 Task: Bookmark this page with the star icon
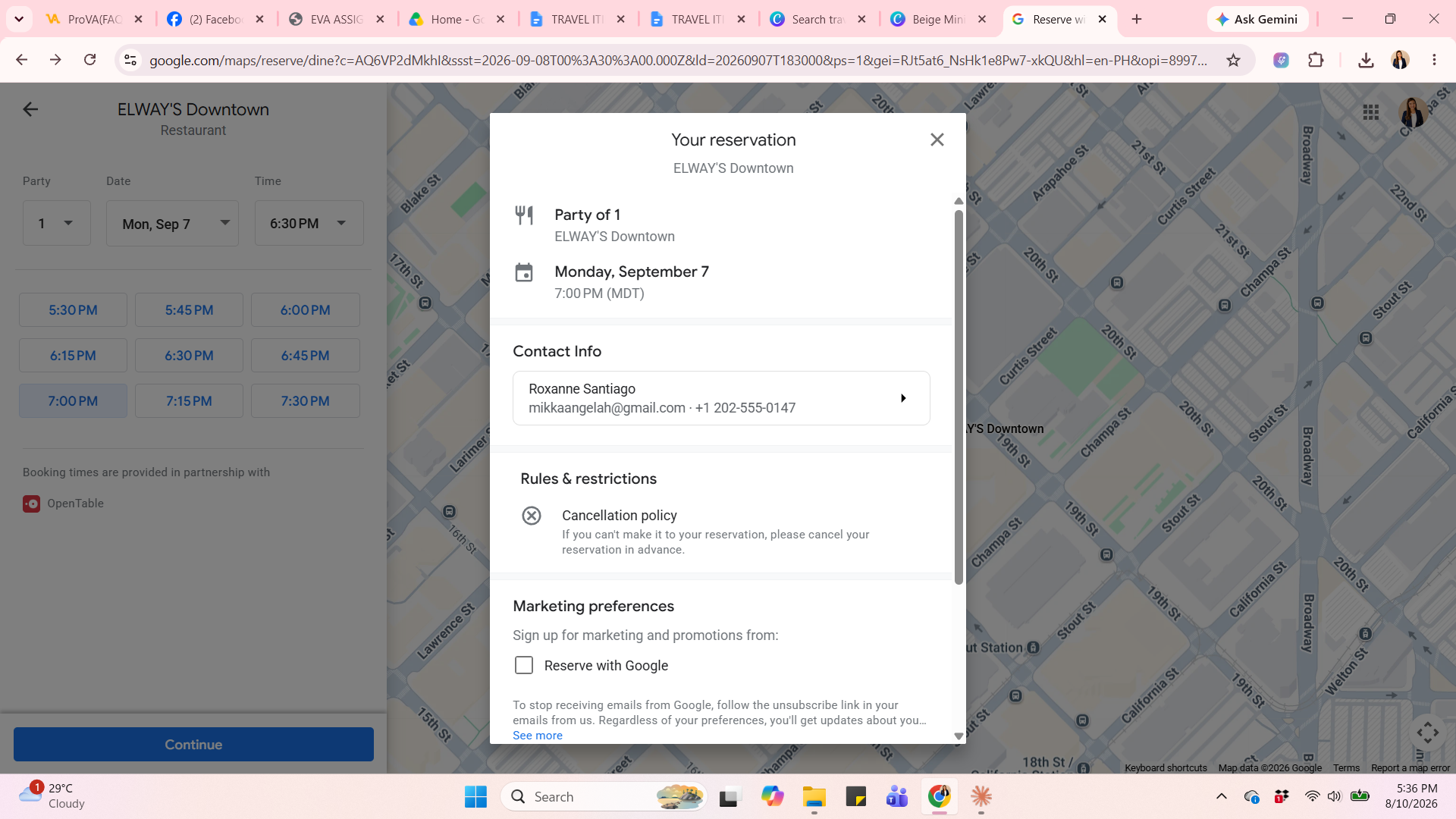(1234, 60)
